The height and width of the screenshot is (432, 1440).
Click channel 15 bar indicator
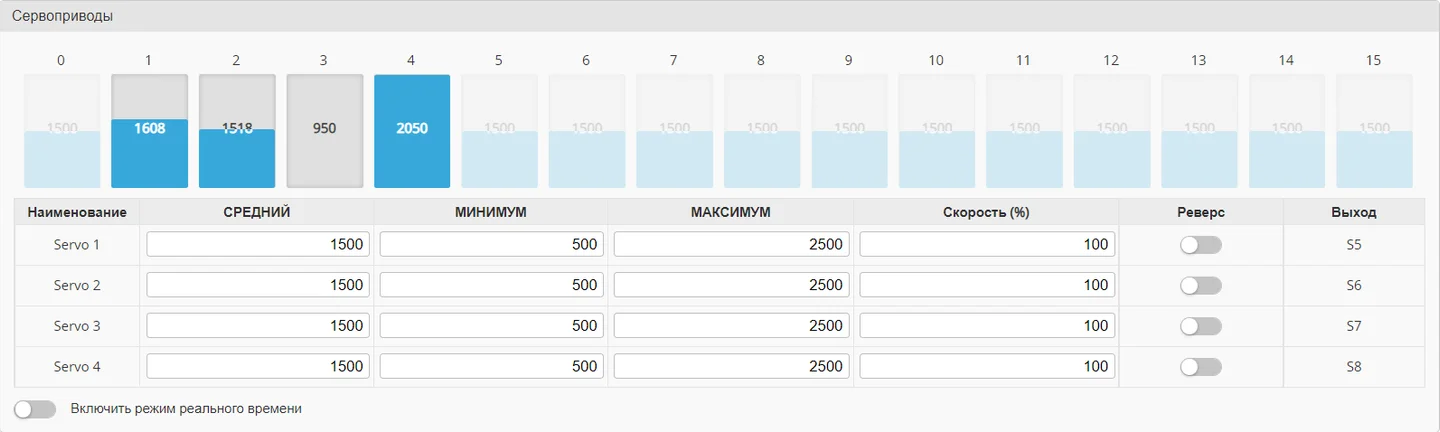[1374, 131]
